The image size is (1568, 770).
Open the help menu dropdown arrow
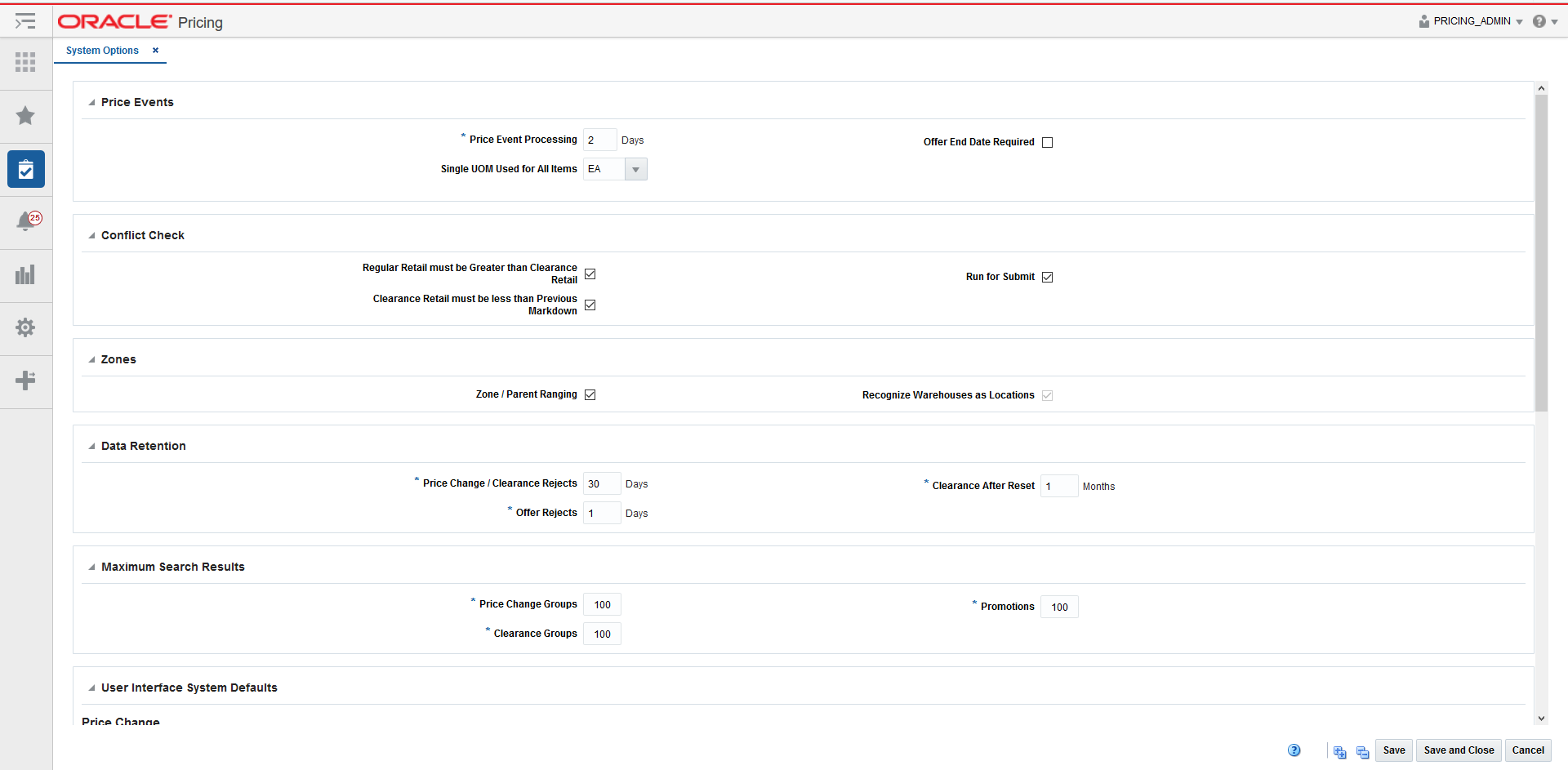pos(1554,22)
